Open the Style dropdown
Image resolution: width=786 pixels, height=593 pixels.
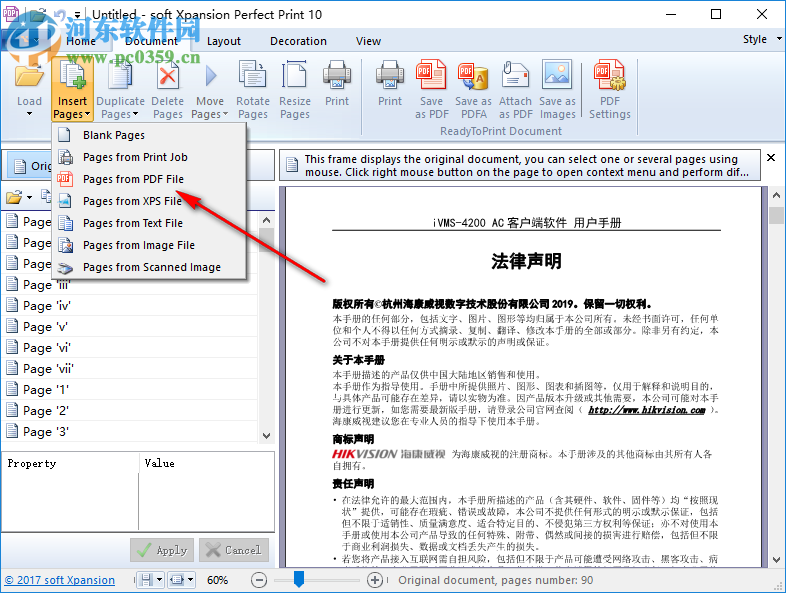(761, 39)
